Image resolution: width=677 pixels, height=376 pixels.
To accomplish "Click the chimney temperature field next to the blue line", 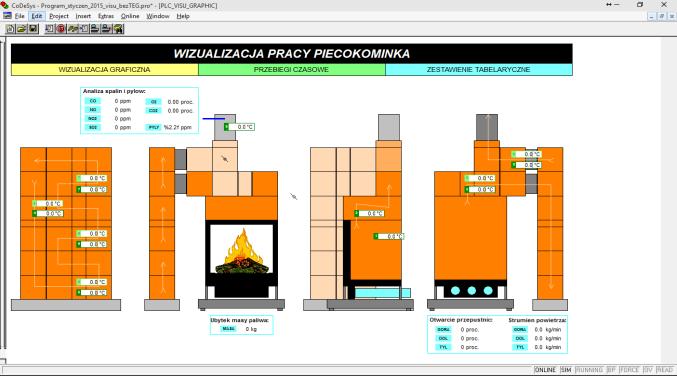I will 240,127.
